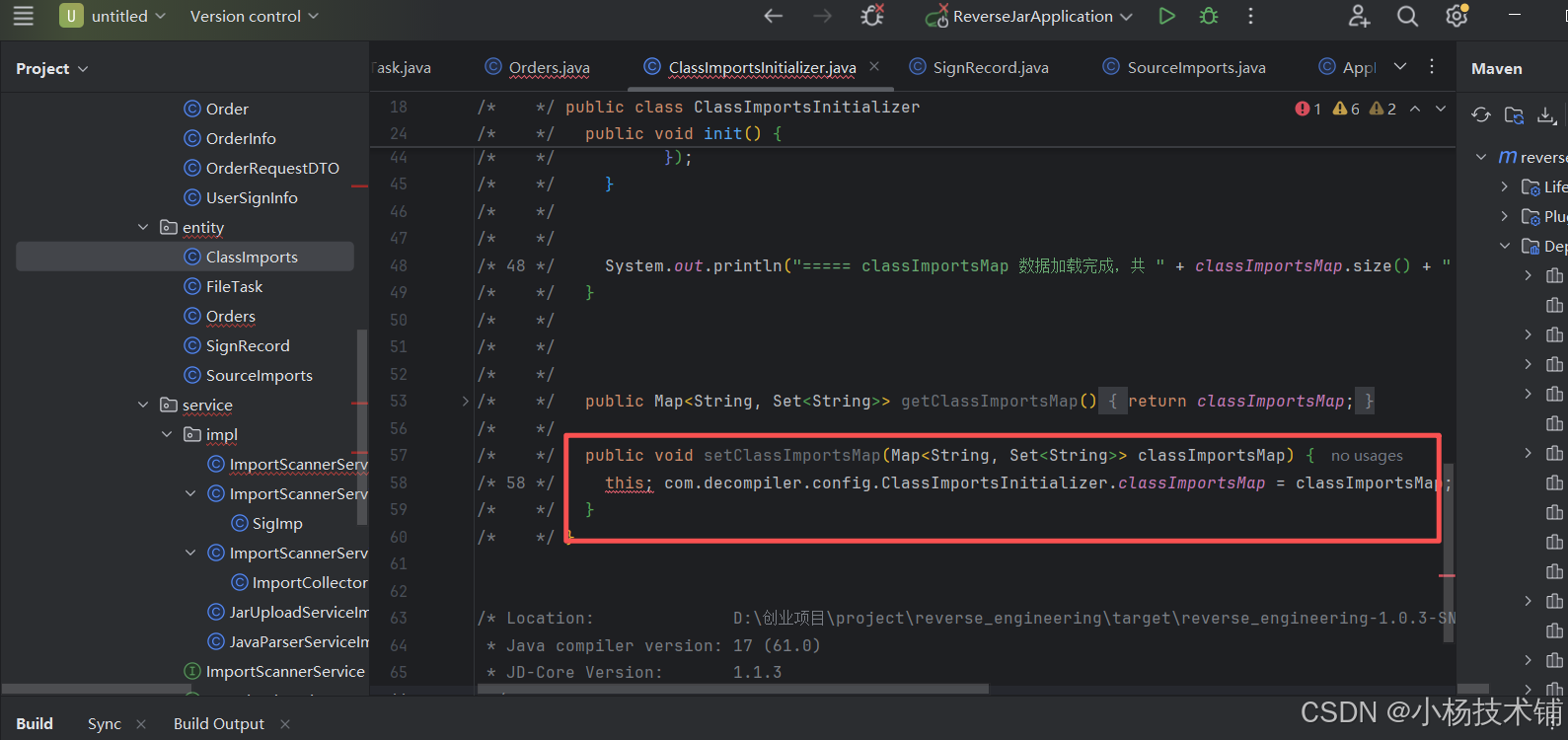Click the no usages hint on setClassImportsMap
Viewport: 1568px width, 740px height.
click(x=1367, y=456)
